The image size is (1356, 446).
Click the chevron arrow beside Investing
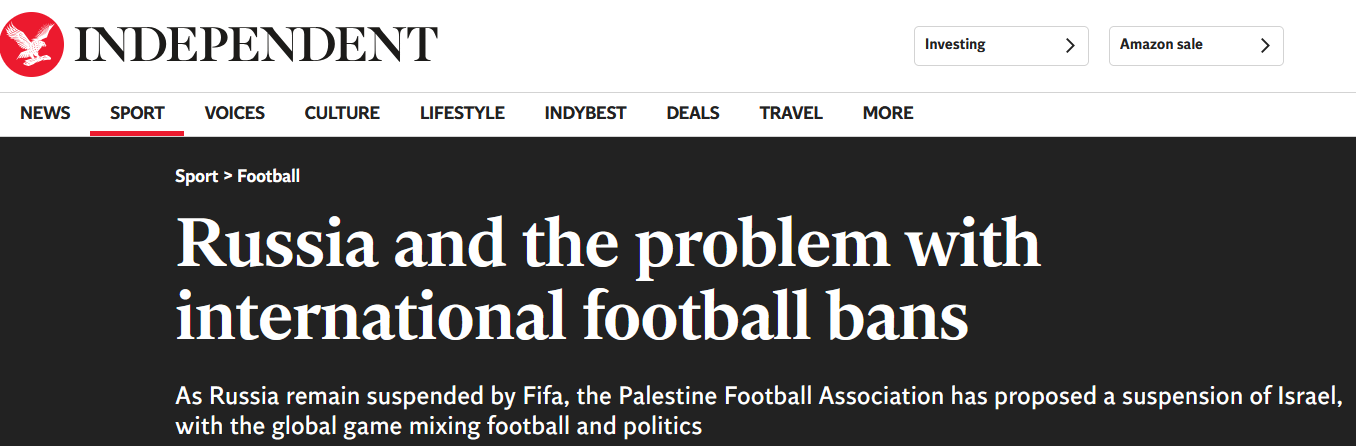click(1070, 45)
